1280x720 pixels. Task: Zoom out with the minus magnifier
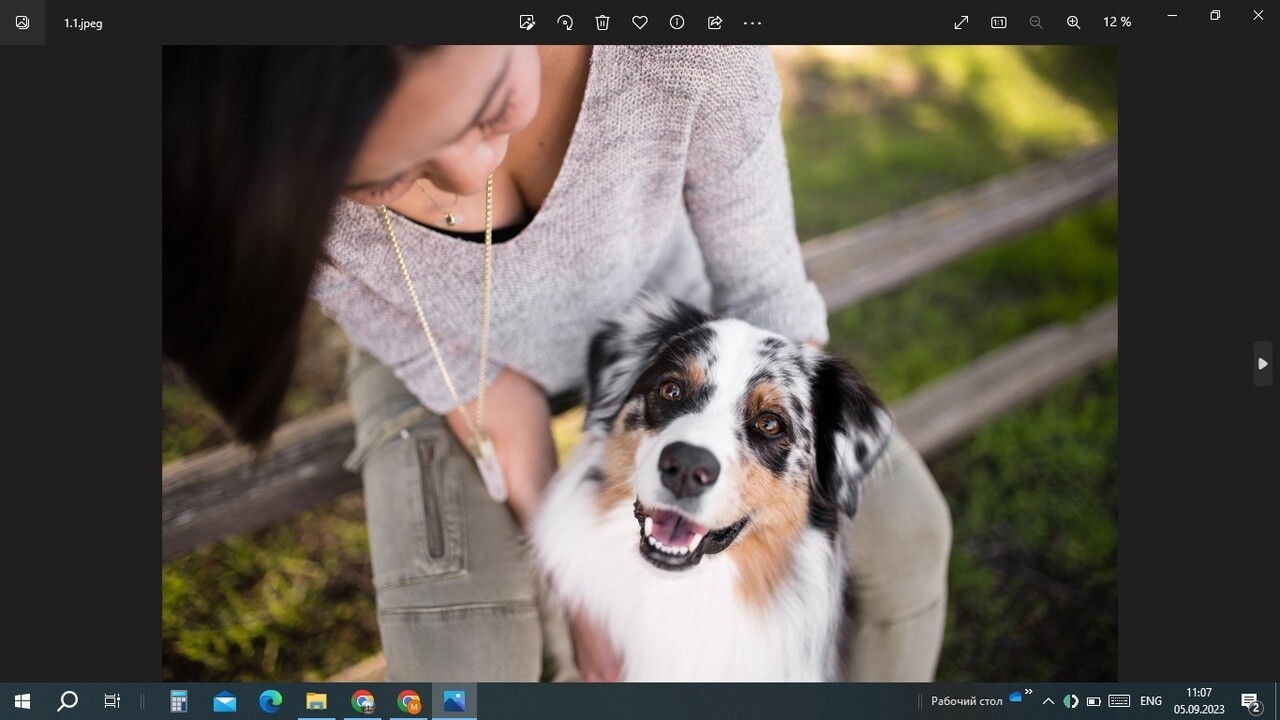point(1036,22)
